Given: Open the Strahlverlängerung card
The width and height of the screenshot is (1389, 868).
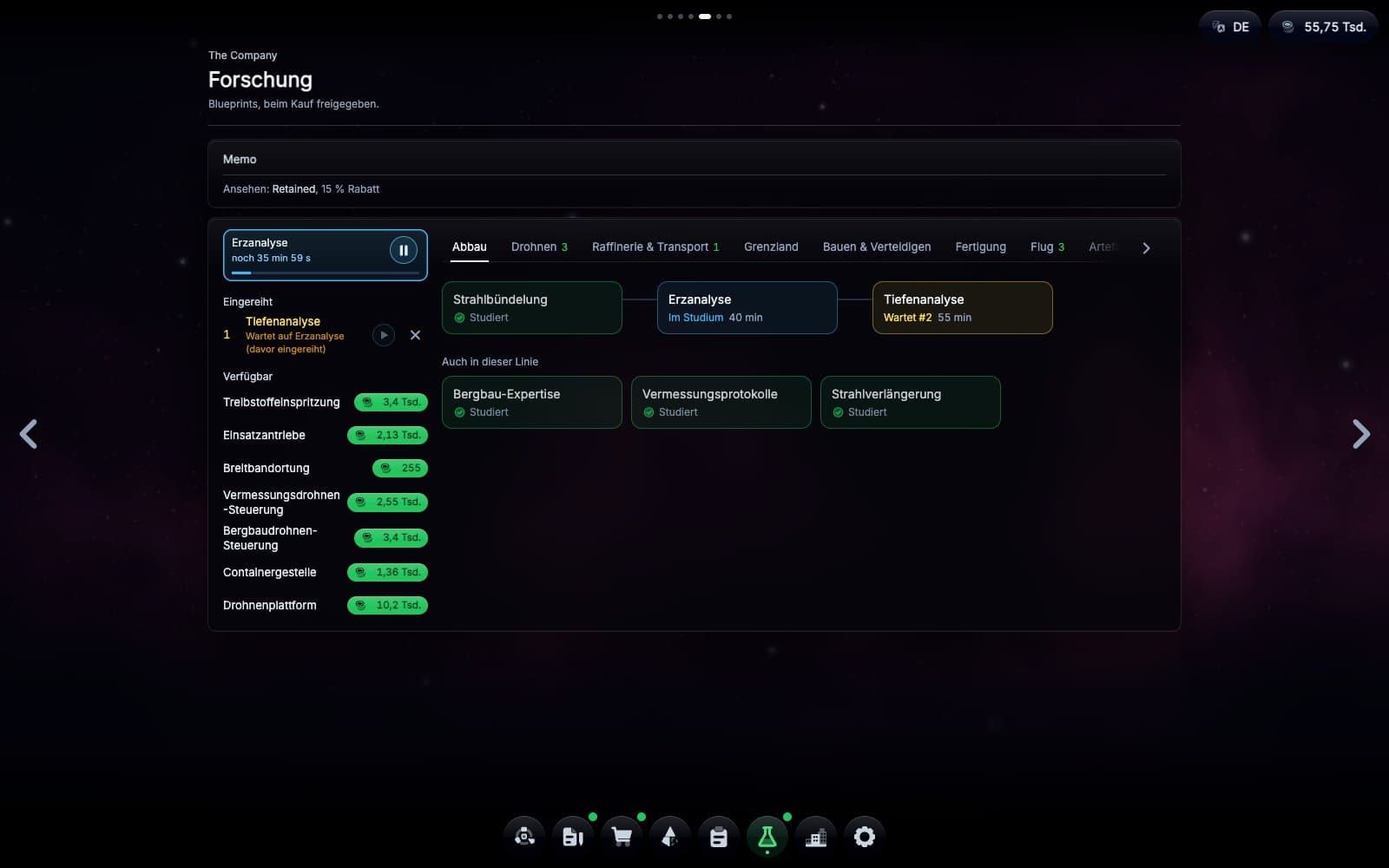Looking at the screenshot, I should [x=911, y=402].
